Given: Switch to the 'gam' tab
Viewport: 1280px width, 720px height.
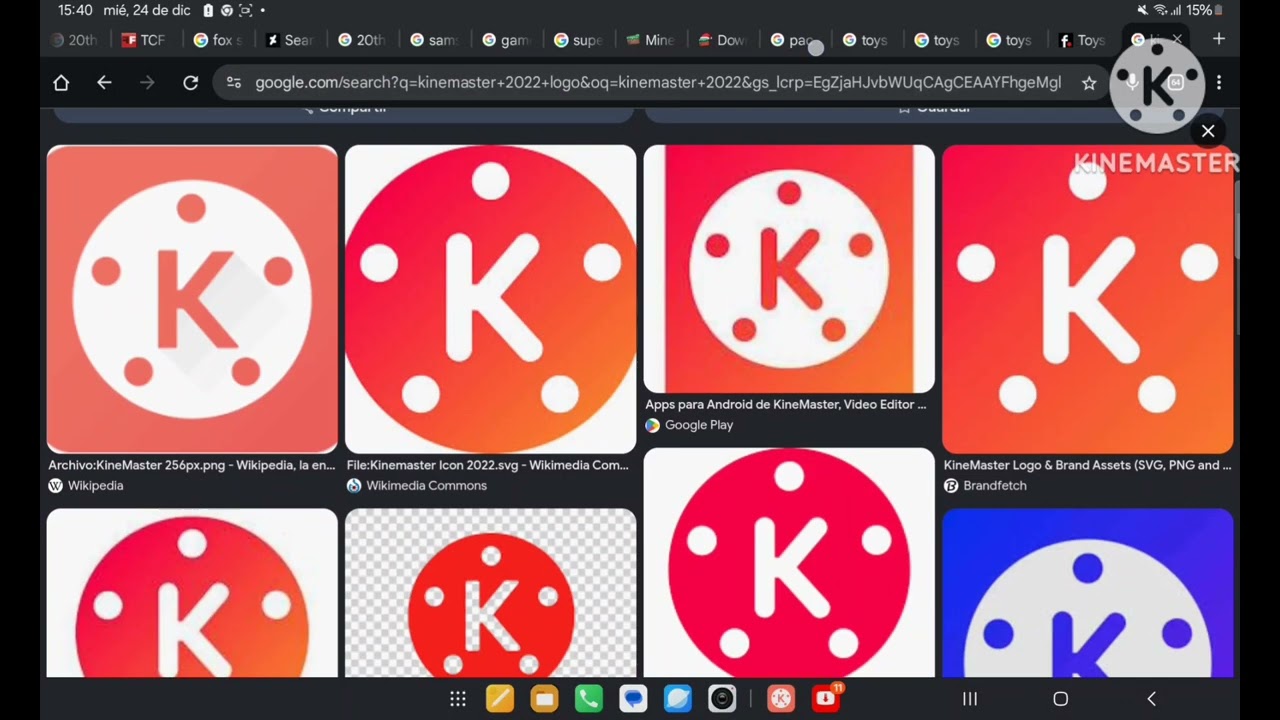Looking at the screenshot, I should click(x=505, y=40).
